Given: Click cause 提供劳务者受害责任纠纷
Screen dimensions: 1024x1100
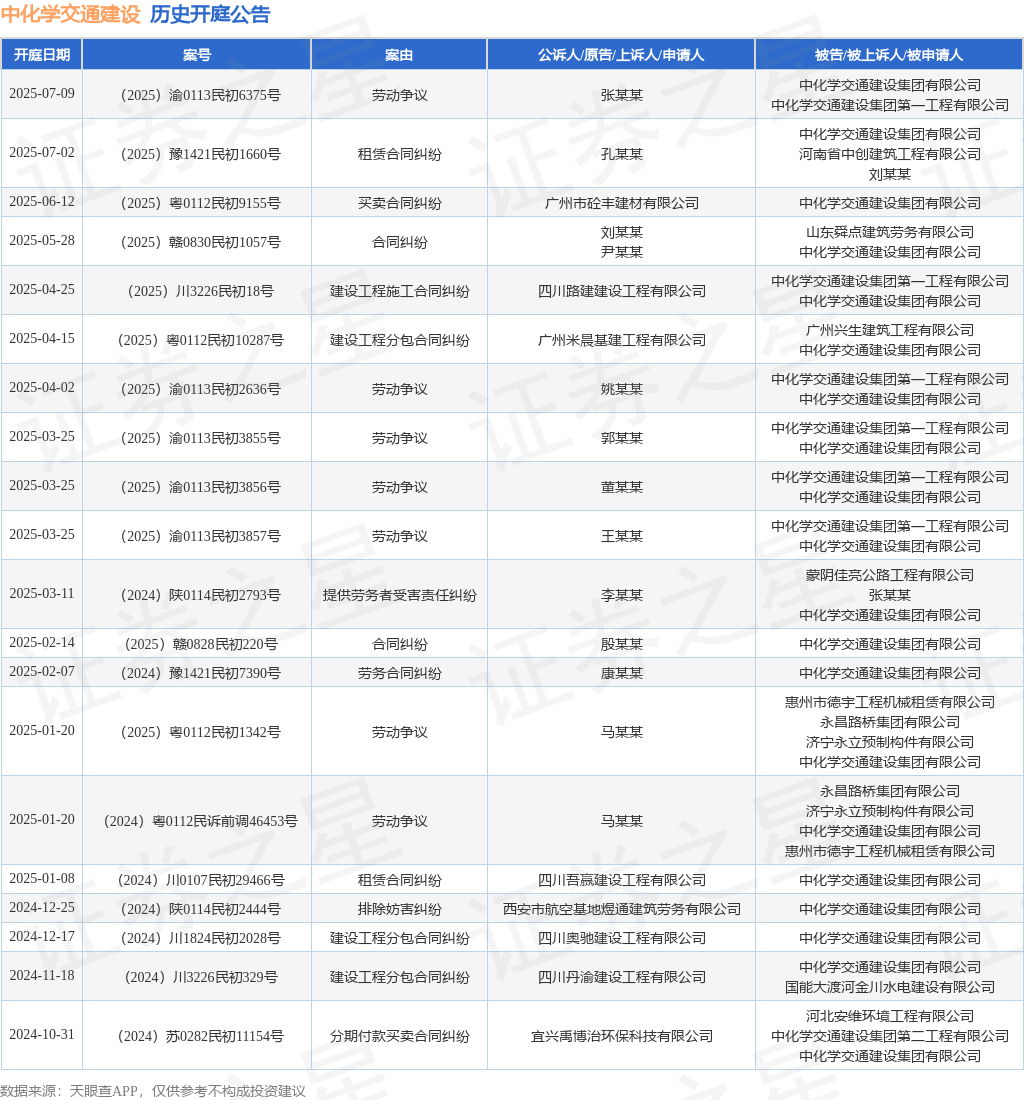Looking at the screenshot, I should coord(399,596).
